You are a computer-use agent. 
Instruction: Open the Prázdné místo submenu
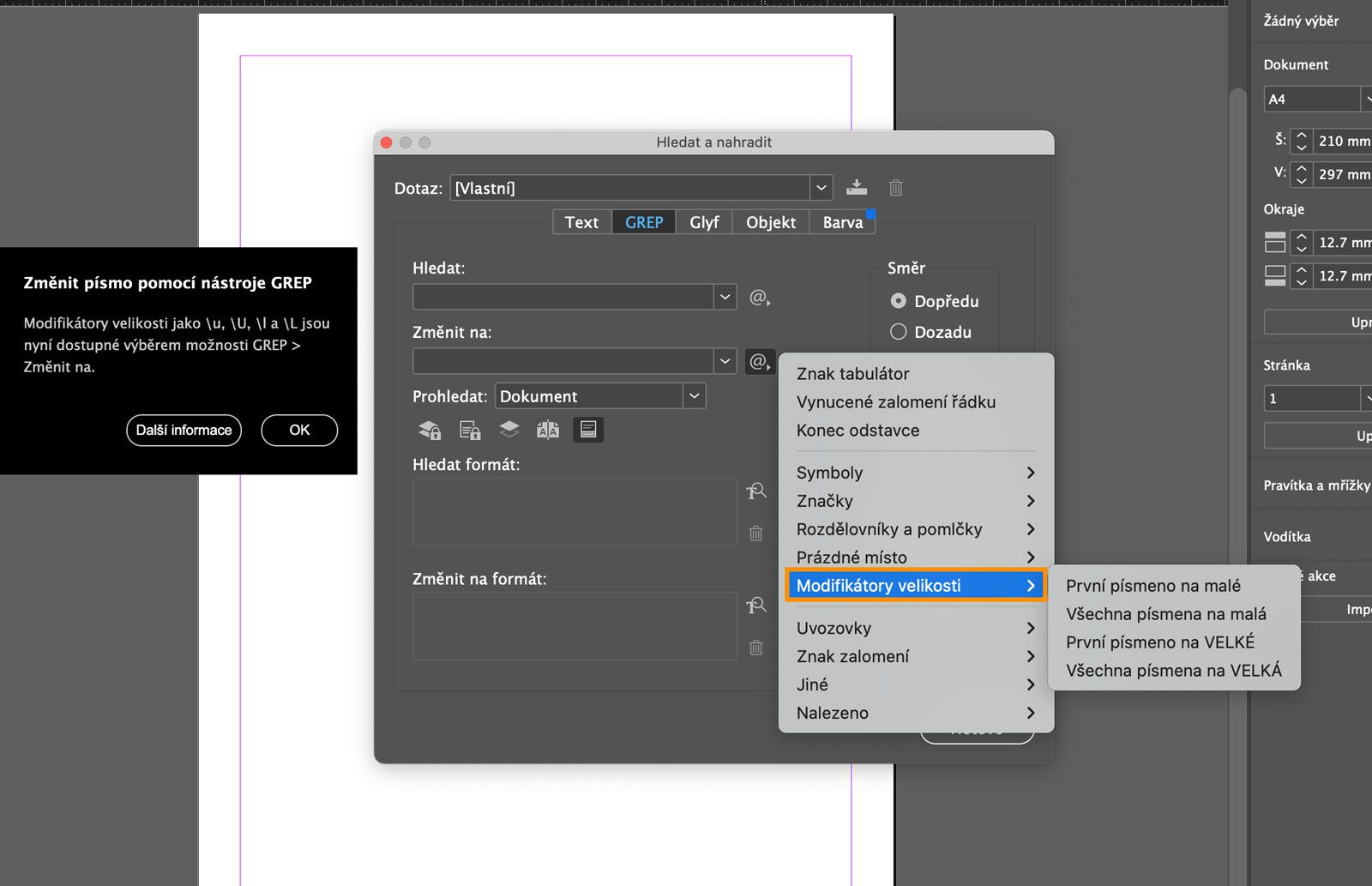tap(916, 558)
